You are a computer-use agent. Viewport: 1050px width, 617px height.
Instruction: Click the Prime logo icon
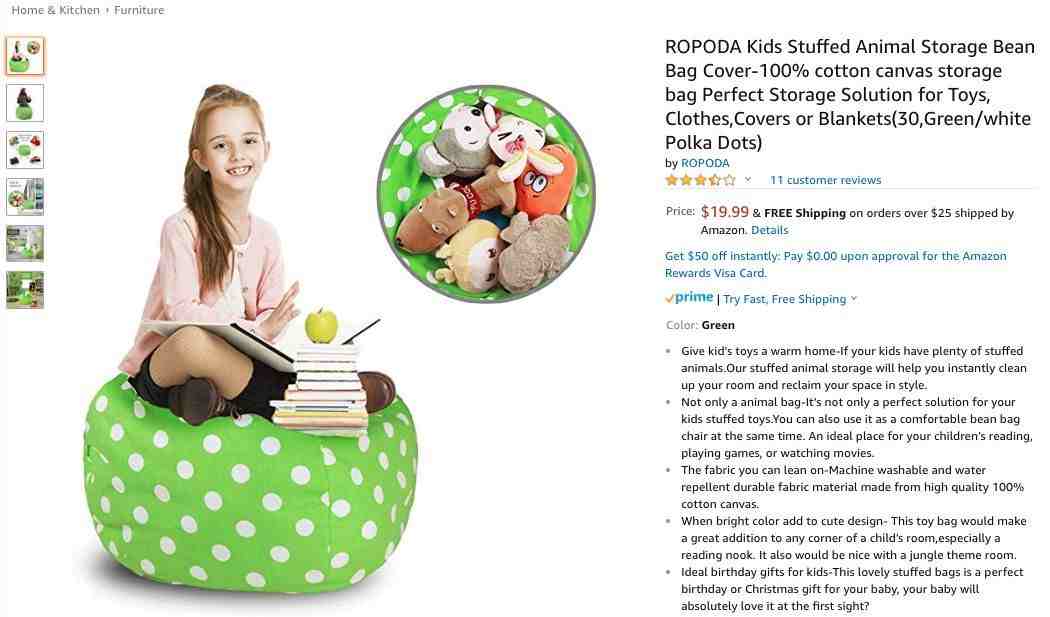pos(689,297)
